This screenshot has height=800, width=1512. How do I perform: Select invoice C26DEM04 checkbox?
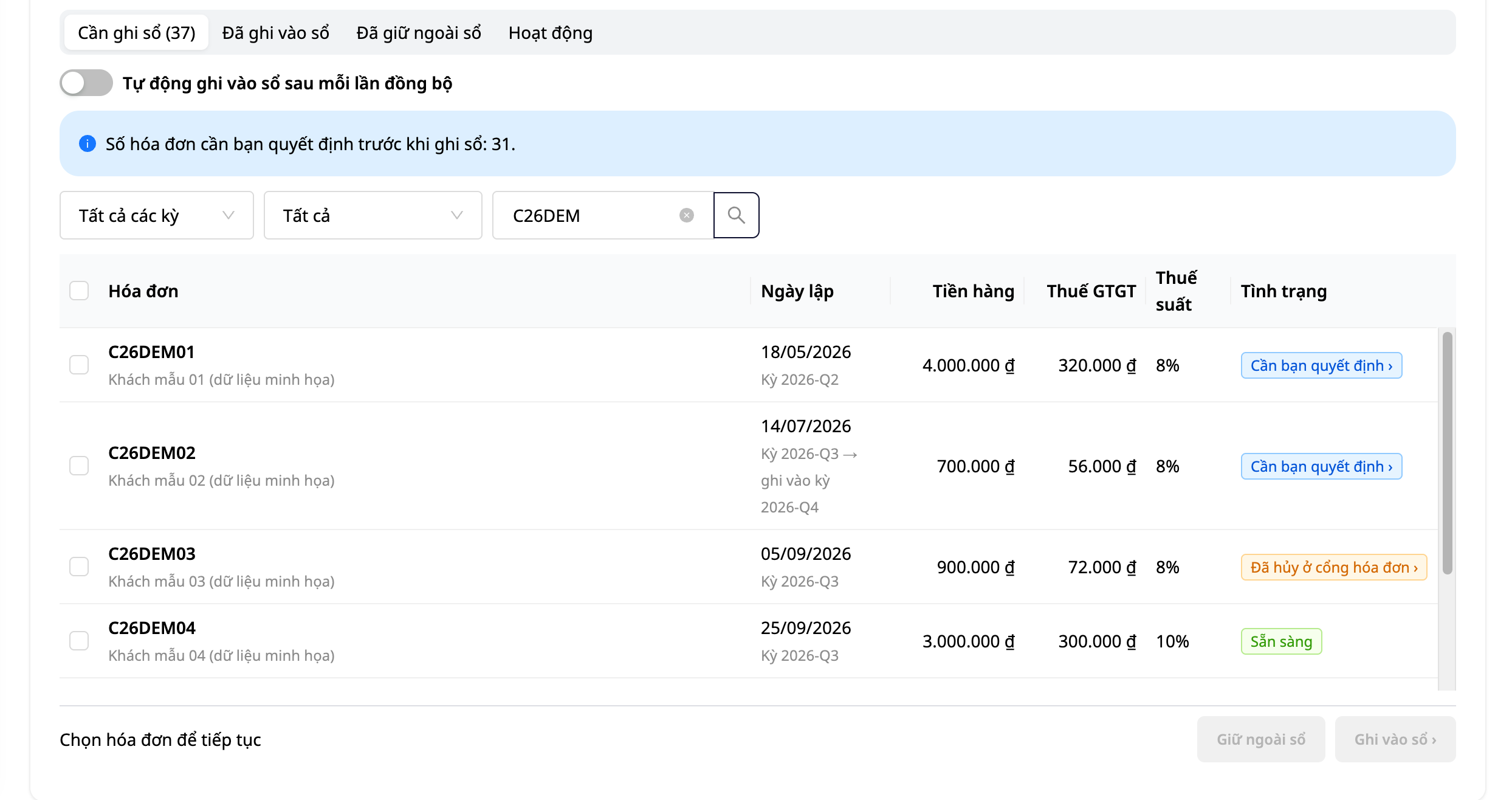(x=79, y=641)
